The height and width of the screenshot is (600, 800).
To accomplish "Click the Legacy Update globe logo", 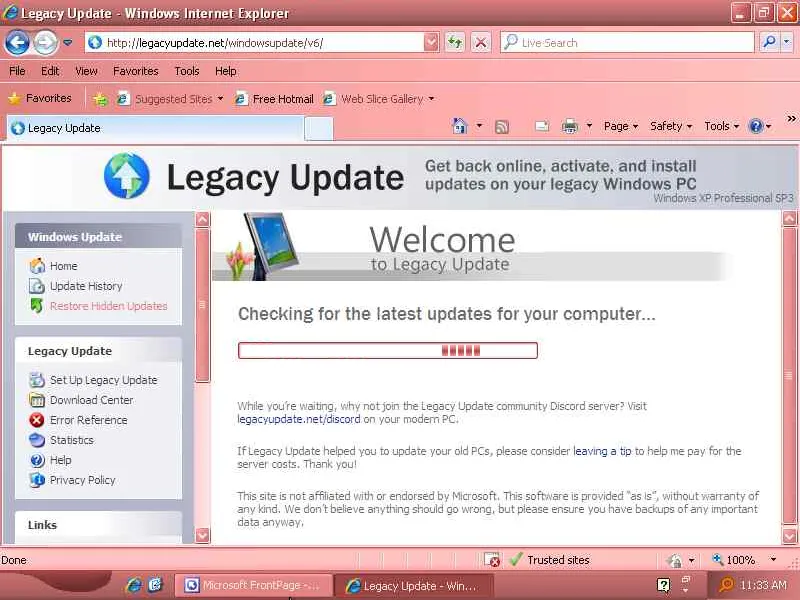I will pyautogui.click(x=127, y=176).
